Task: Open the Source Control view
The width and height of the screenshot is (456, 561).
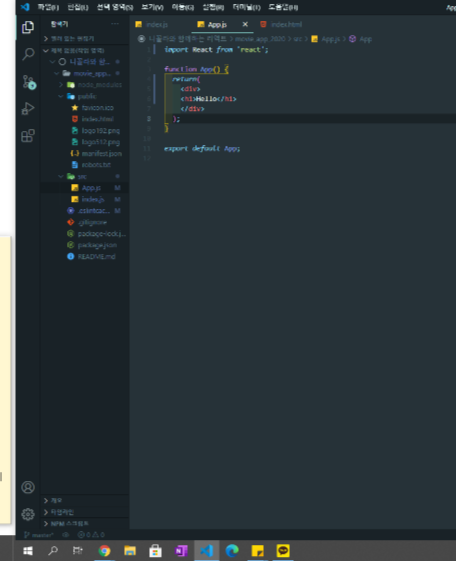Action: [x=29, y=82]
